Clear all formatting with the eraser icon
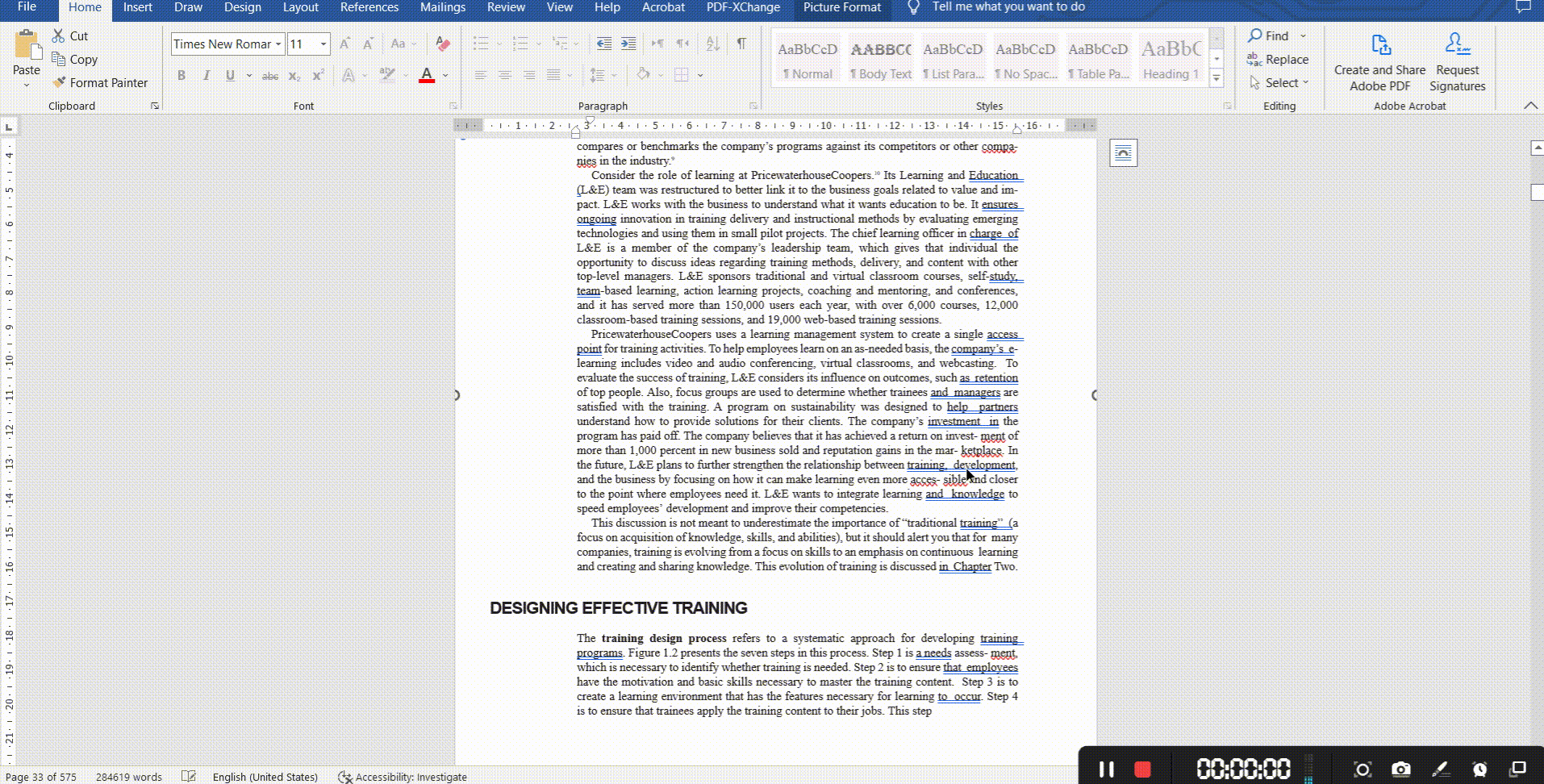Image resolution: width=1544 pixels, height=784 pixels. [x=442, y=44]
